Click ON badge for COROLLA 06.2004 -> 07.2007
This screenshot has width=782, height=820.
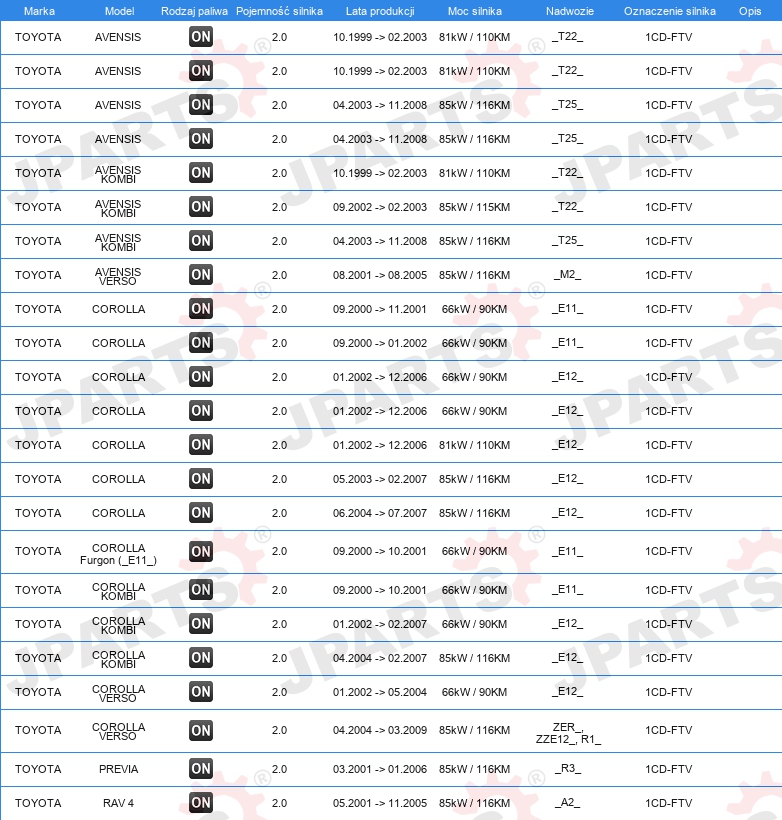tap(201, 512)
